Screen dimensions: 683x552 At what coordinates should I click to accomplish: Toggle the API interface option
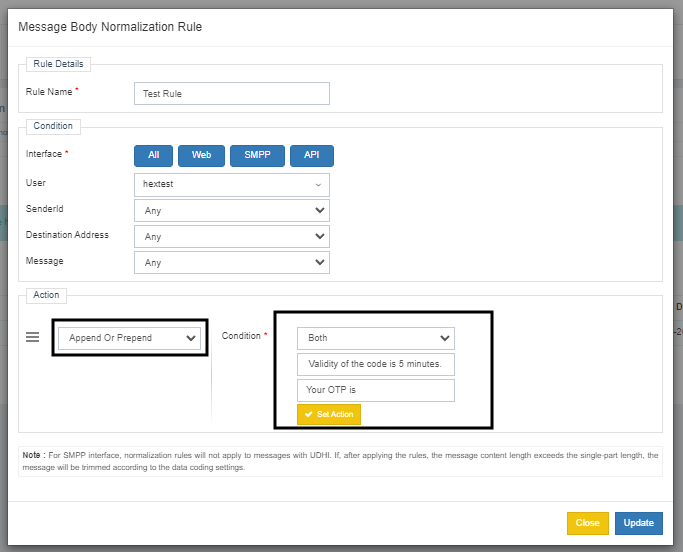point(311,156)
